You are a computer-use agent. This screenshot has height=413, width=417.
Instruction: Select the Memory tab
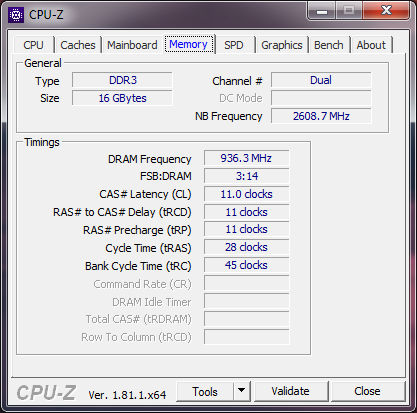point(189,44)
